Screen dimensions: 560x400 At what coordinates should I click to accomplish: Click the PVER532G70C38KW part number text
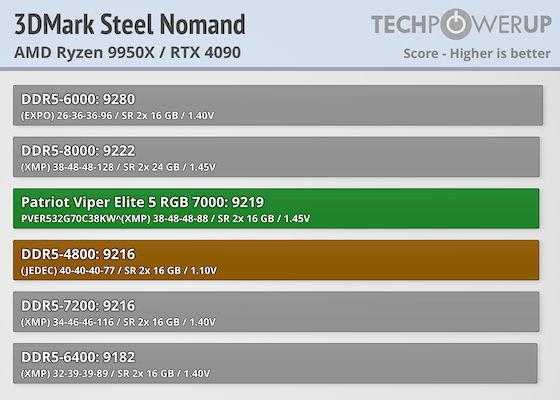pyautogui.click(x=71, y=219)
